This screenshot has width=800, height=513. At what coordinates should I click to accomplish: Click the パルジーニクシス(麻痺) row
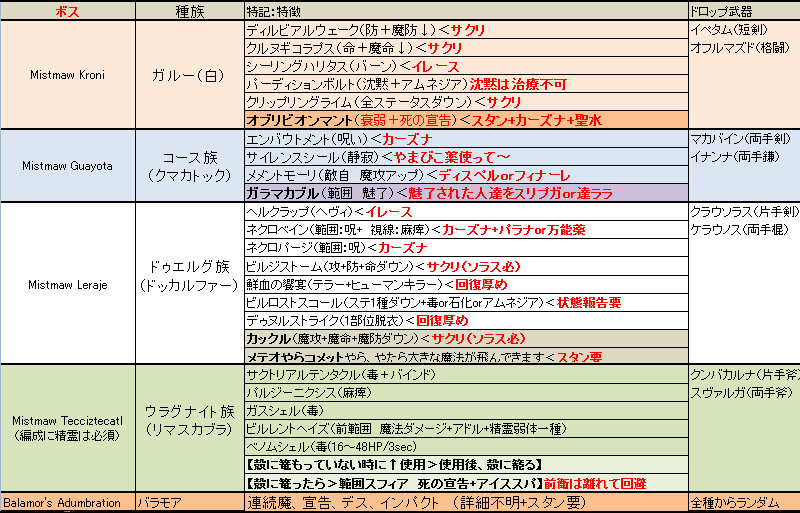[466, 393]
